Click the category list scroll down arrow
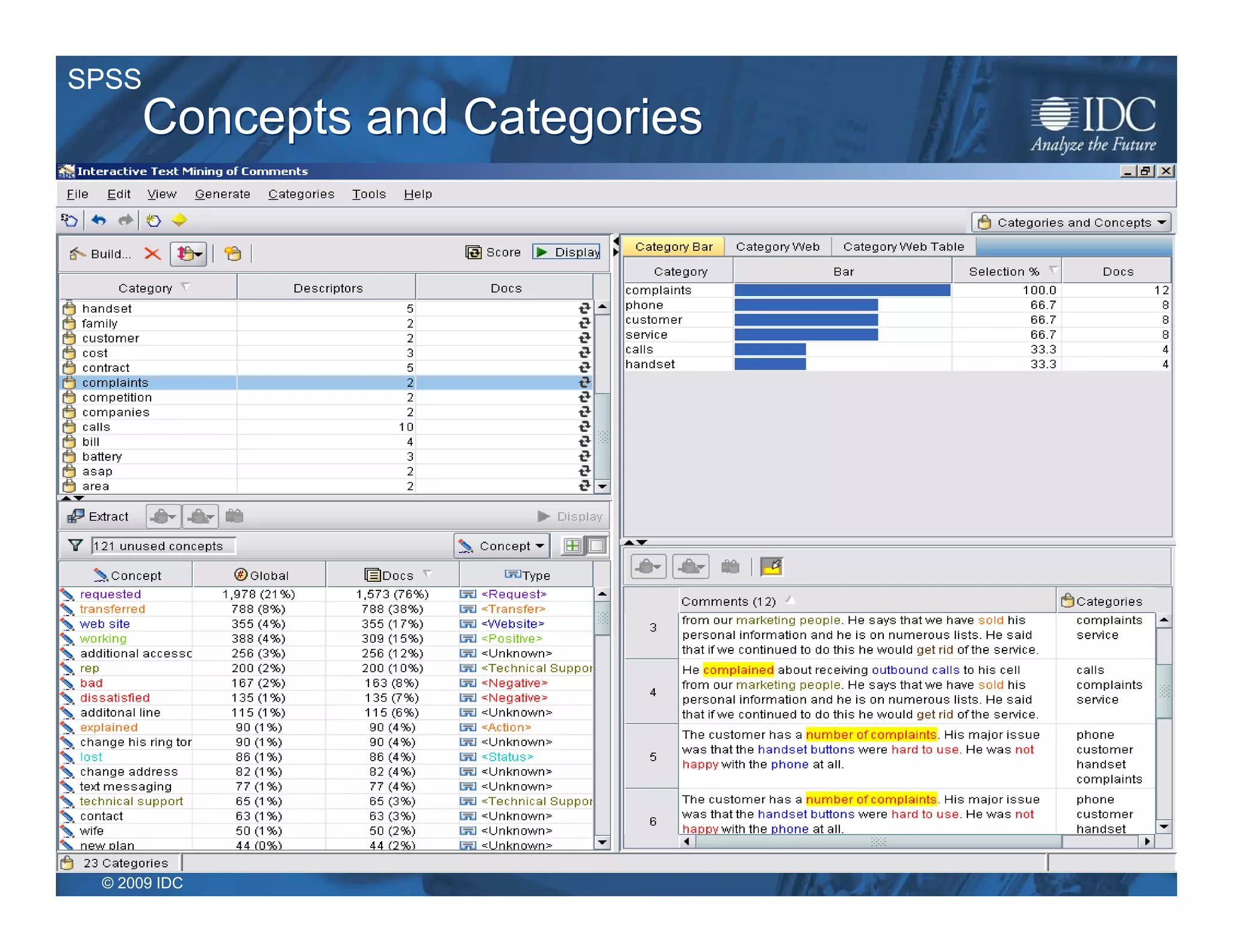Viewport: 1233px width, 952px height. (x=602, y=486)
